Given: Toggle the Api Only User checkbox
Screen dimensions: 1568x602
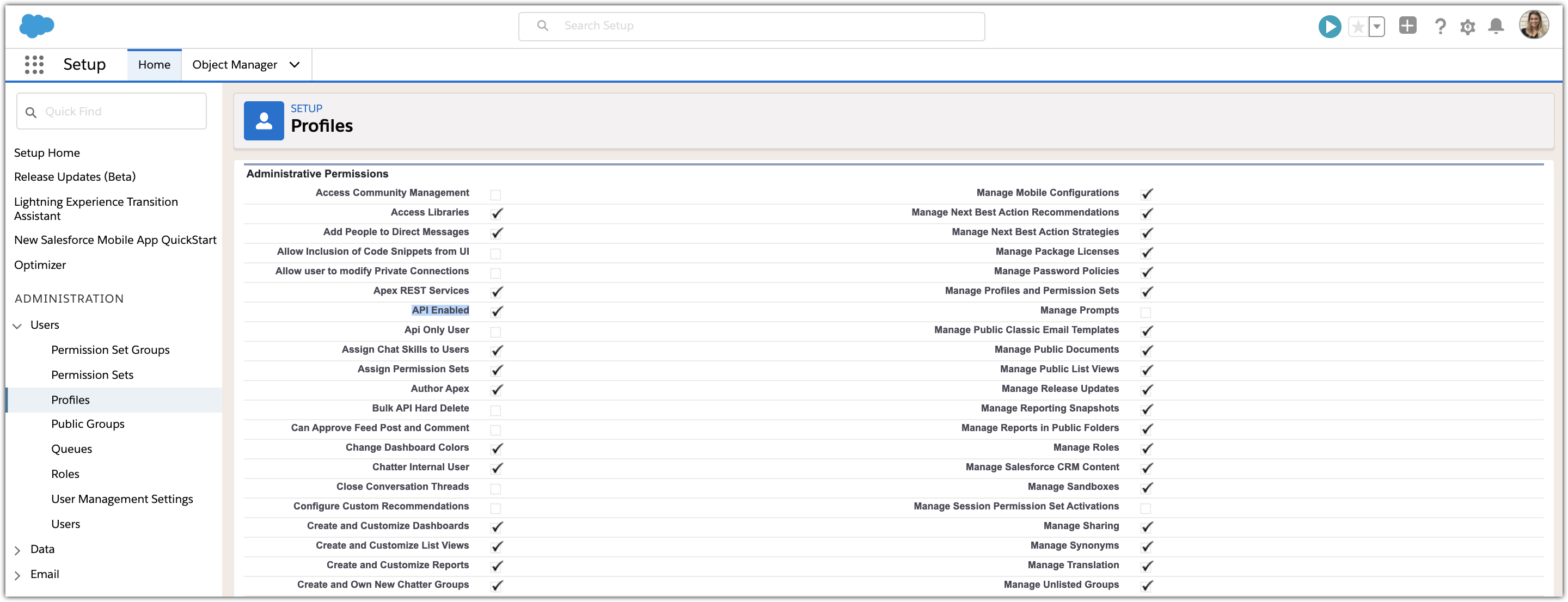Looking at the screenshot, I should point(495,331).
